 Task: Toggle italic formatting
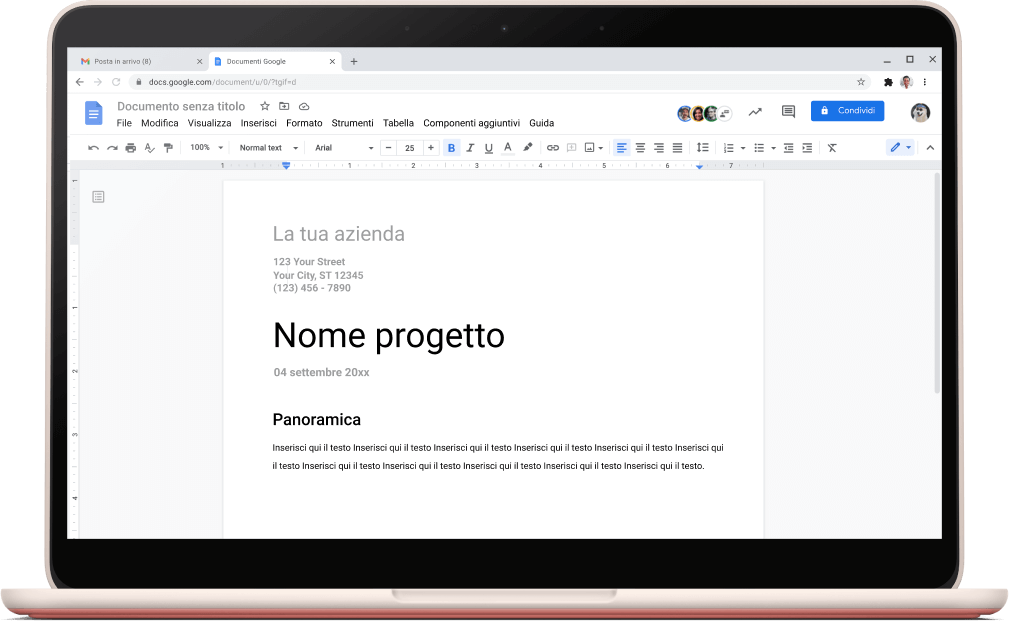point(470,148)
